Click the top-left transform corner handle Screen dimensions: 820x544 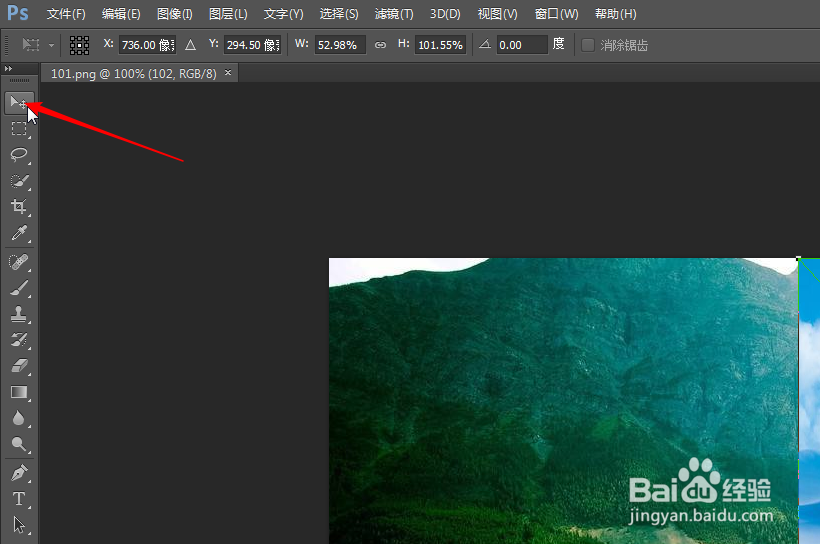coord(799,258)
